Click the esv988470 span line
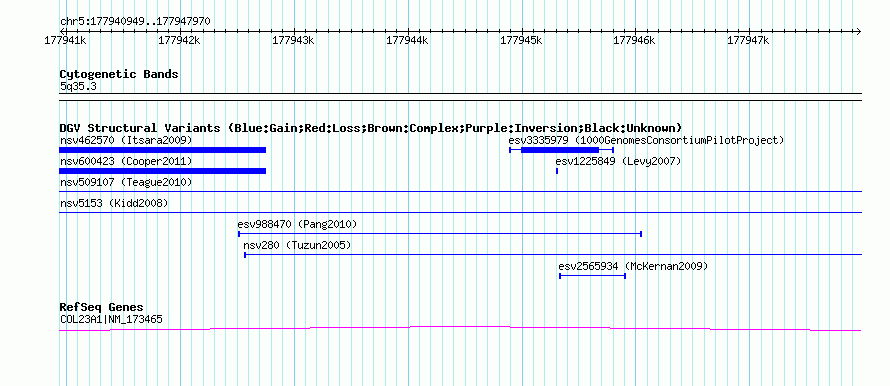890x386 pixels. (x=440, y=233)
